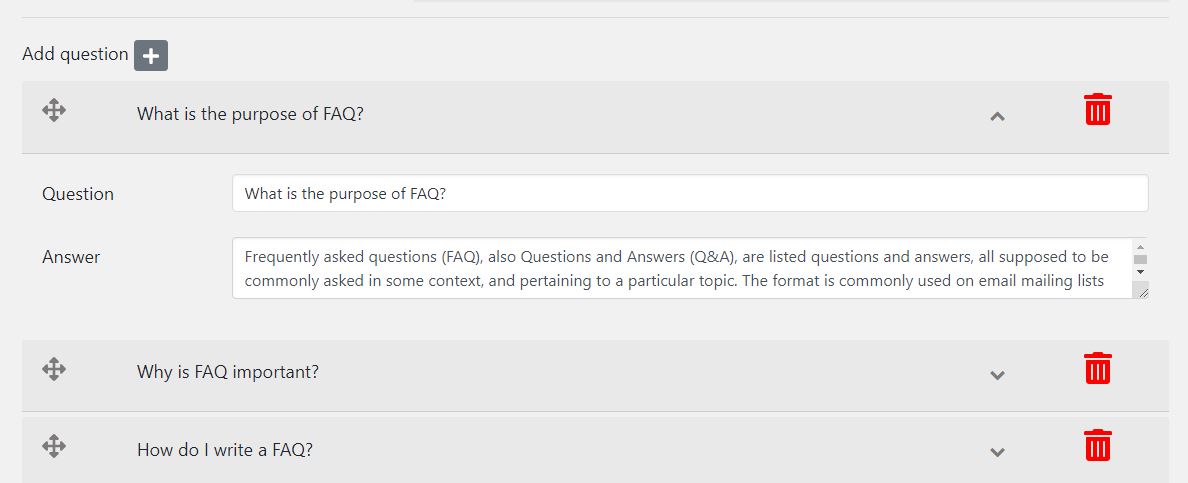Click the 'How do I write a FAQ?' header title
The image size is (1188, 483).
click(225, 450)
